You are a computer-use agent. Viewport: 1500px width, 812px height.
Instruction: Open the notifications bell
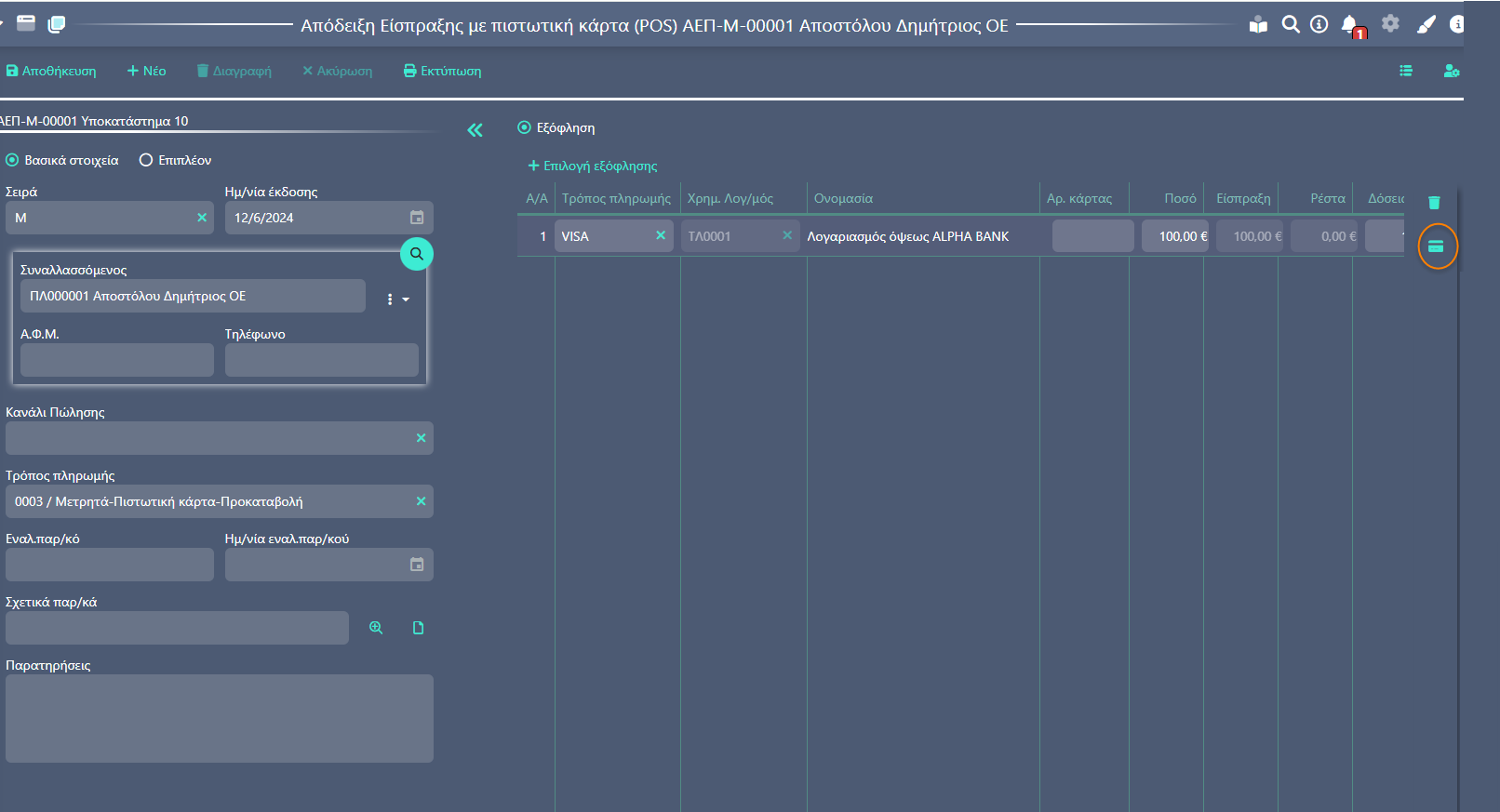1350,25
